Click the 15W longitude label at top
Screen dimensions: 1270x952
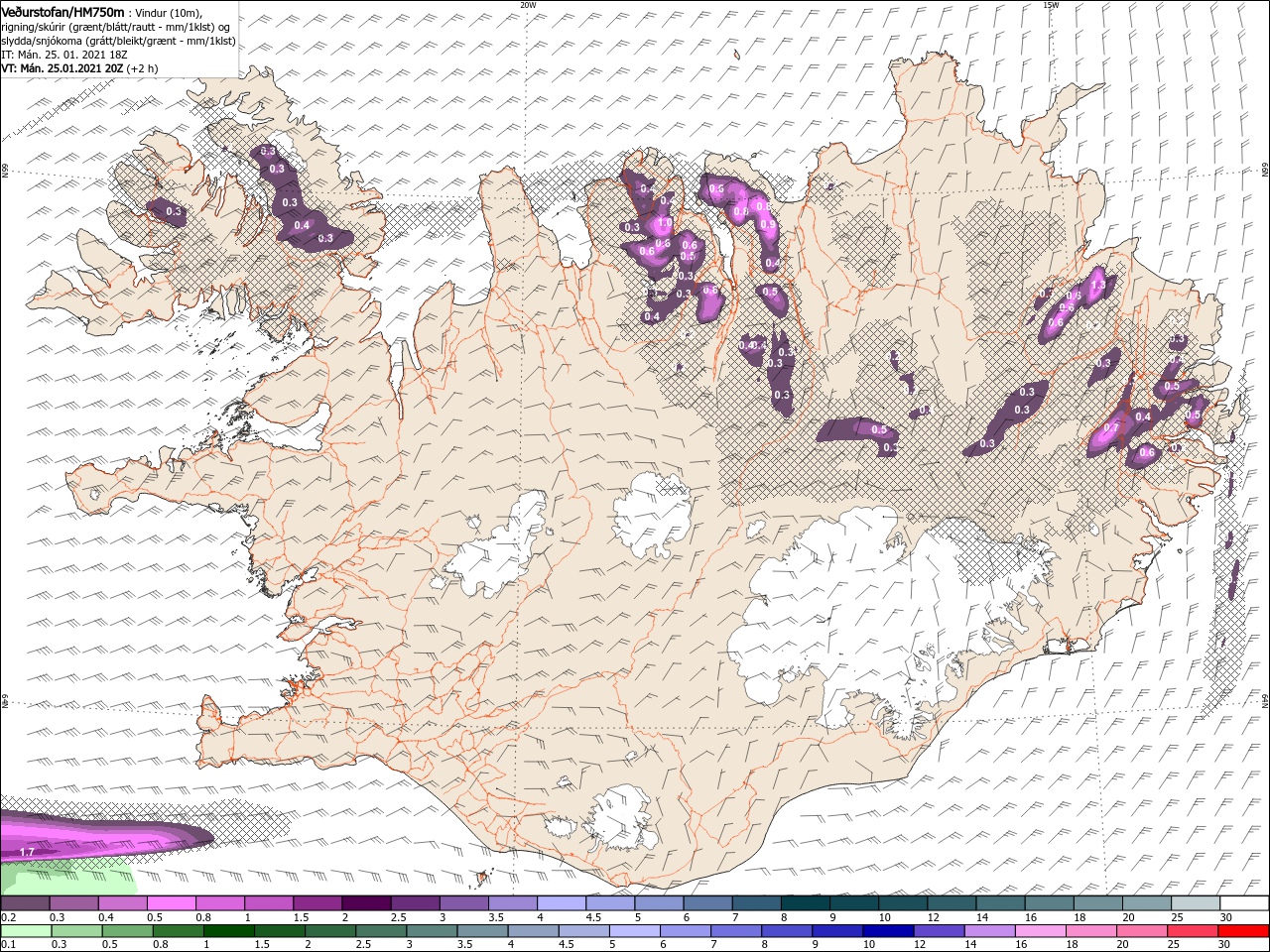1051,4
